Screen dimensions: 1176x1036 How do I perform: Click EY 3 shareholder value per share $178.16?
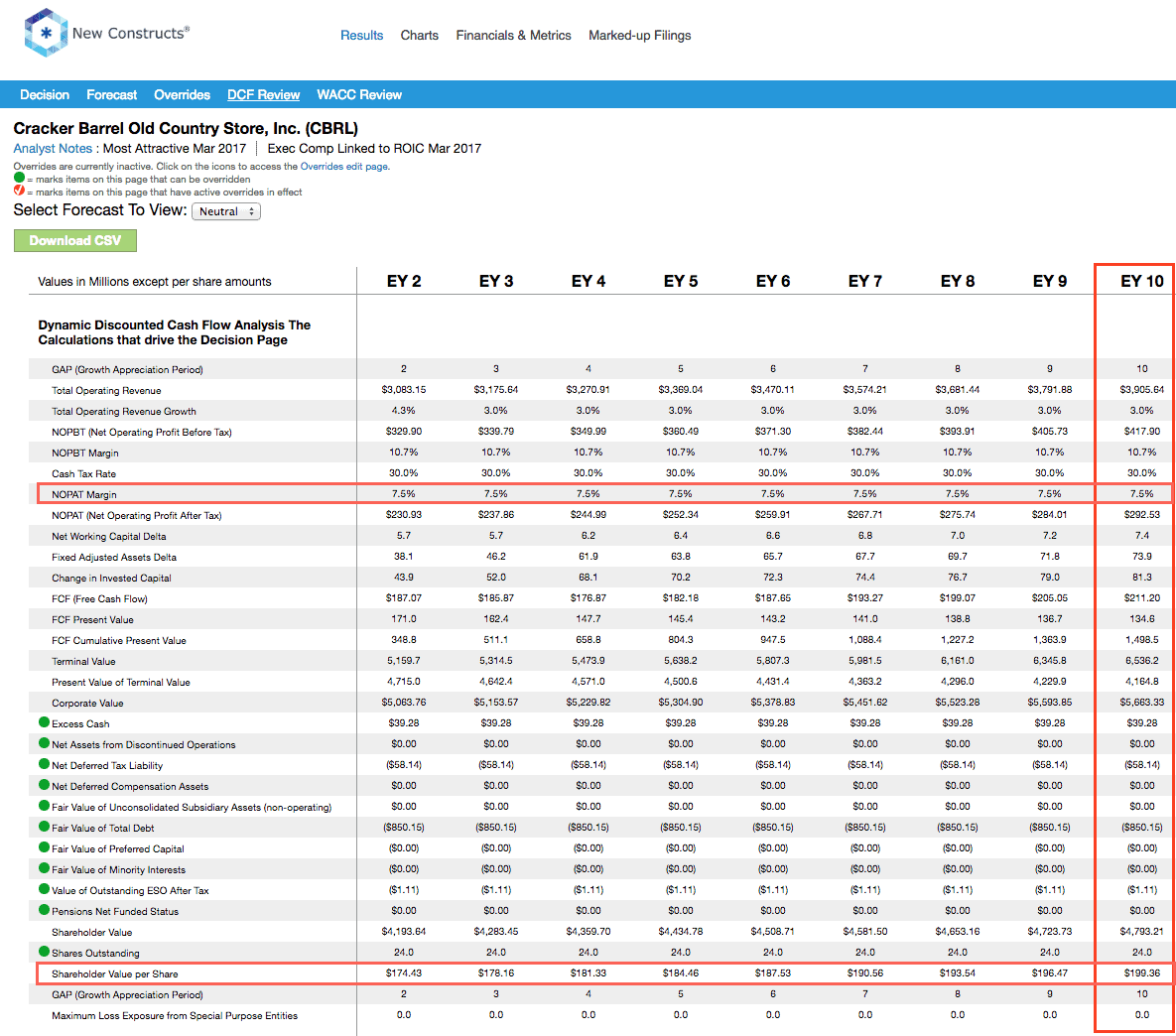pos(496,972)
